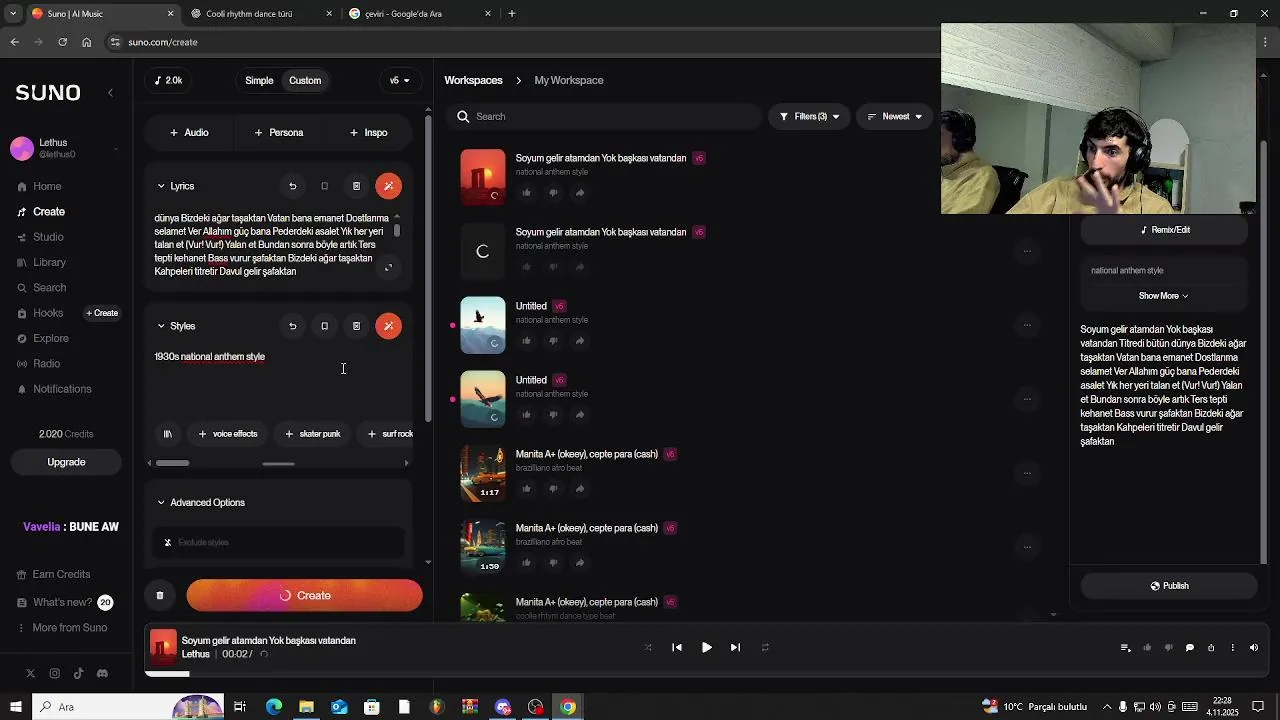Image resolution: width=1280 pixels, height=720 pixels.
Task: Open Explore in the sidebar
Action: pos(50,338)
